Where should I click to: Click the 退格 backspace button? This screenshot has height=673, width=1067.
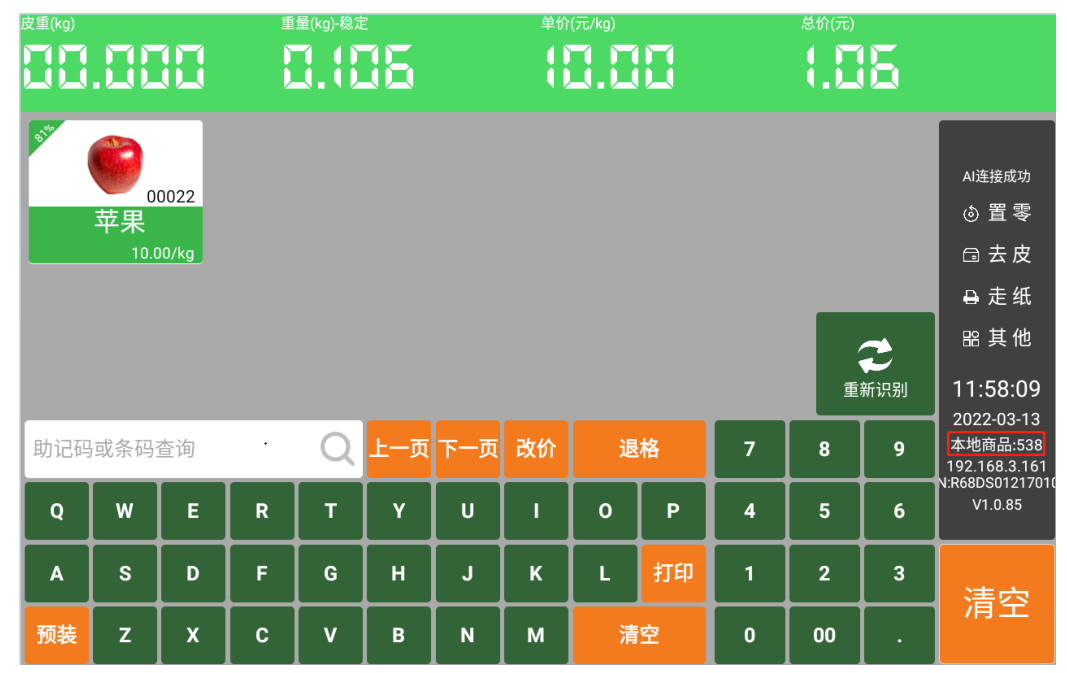[639, 448]
